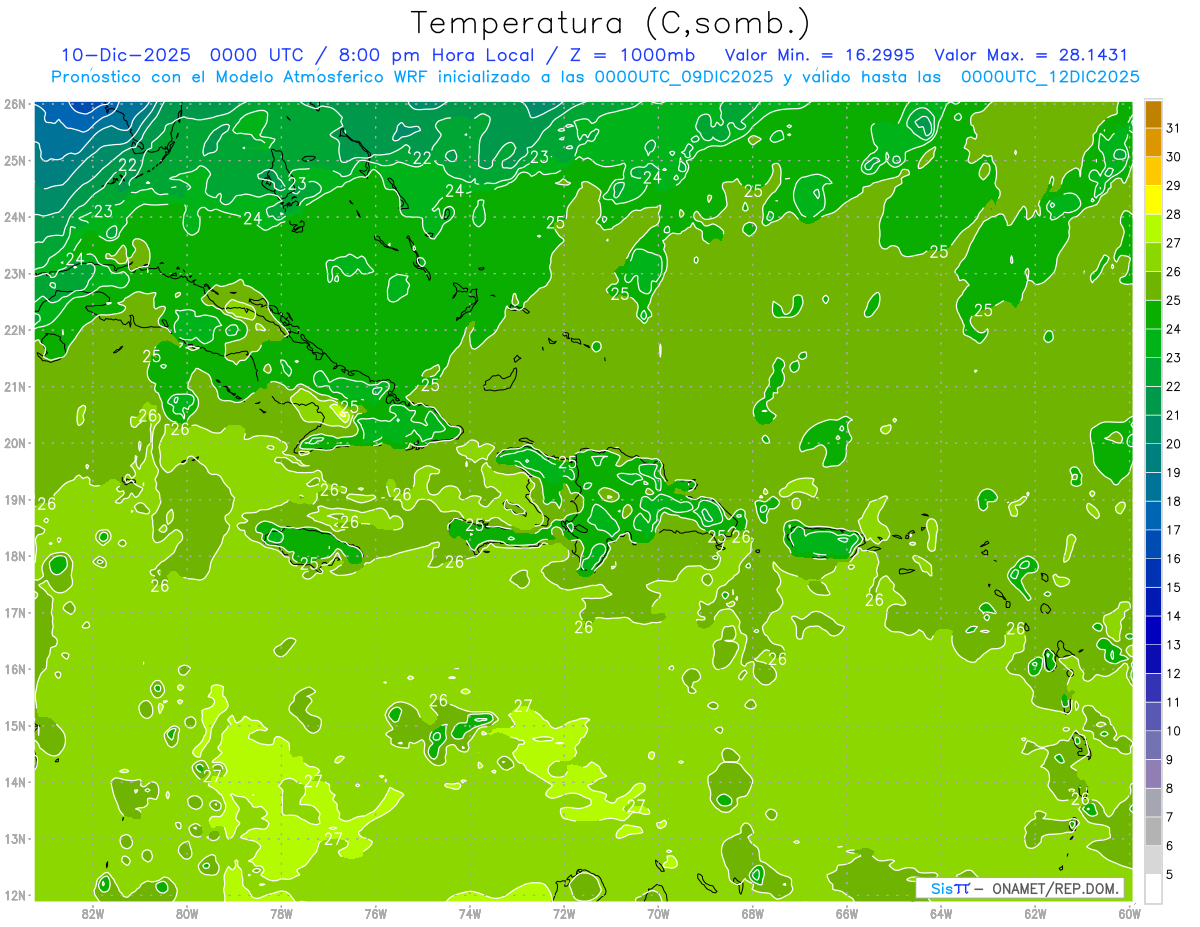Click the color scale value 17
This screenshot has height=927, width=1200.
coord(1174,530)
